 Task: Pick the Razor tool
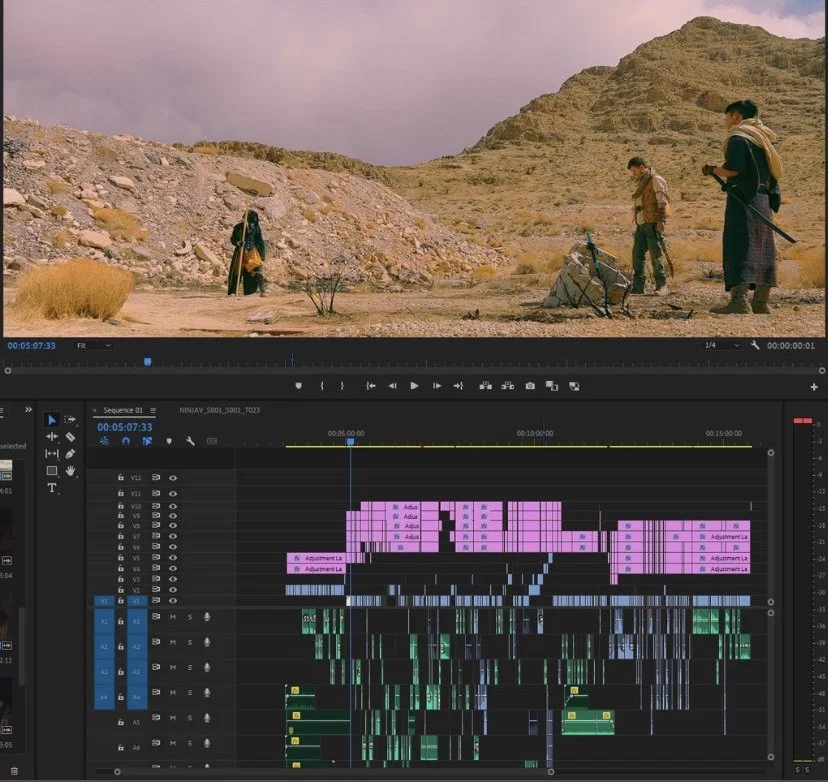coord(70,437)
